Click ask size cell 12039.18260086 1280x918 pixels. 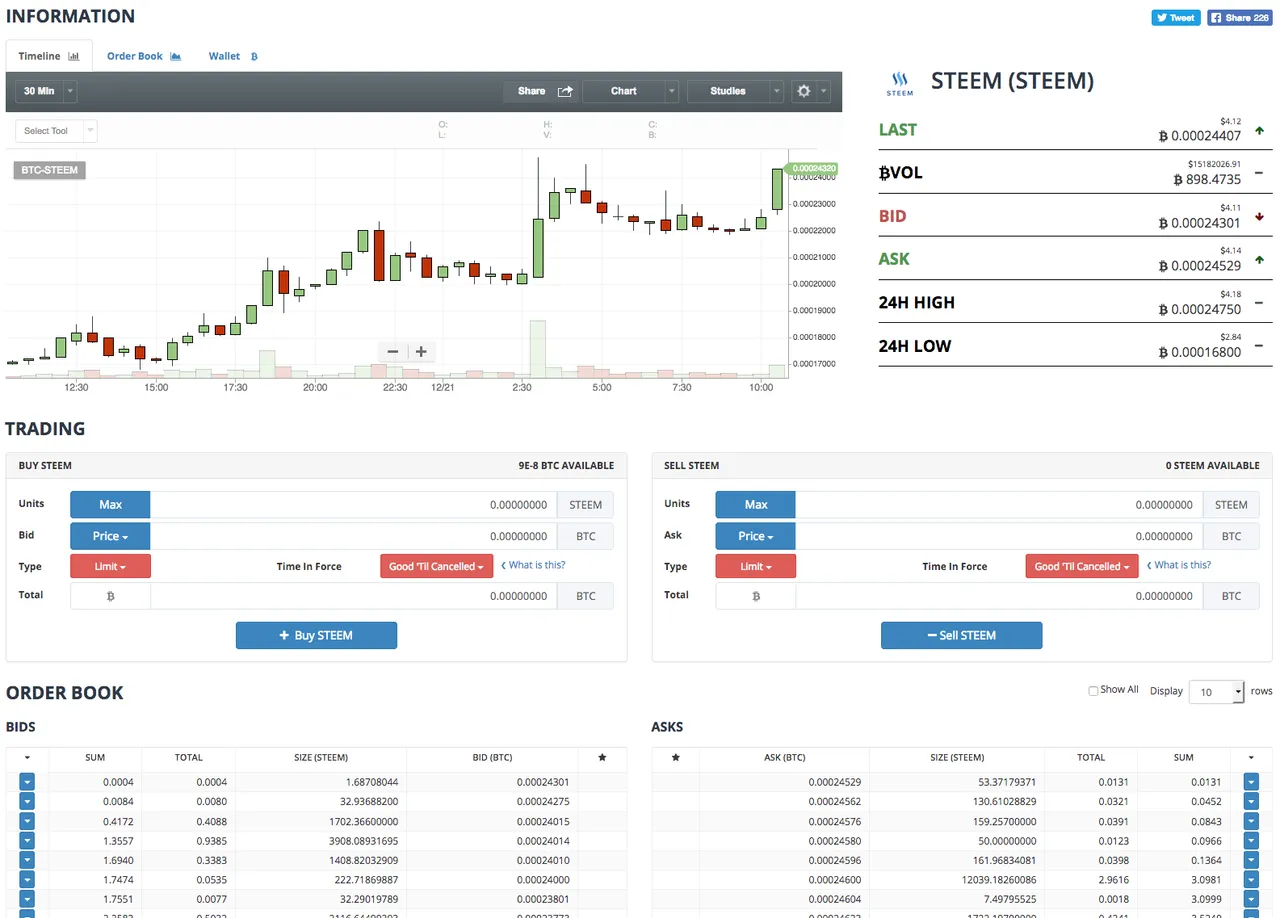tap(957, 879)
